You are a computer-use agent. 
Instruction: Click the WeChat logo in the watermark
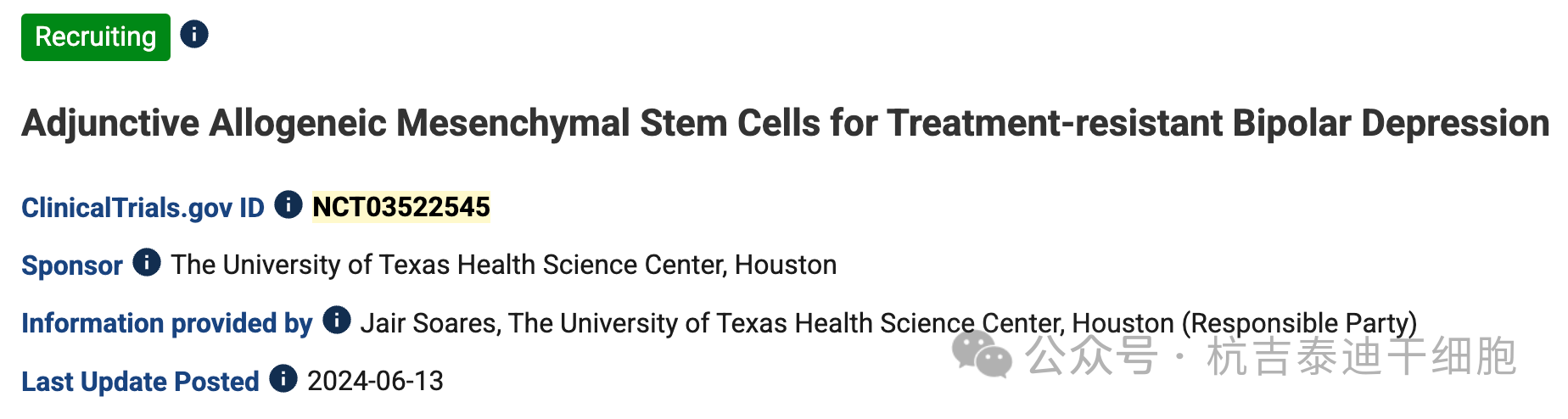(982, 354)
